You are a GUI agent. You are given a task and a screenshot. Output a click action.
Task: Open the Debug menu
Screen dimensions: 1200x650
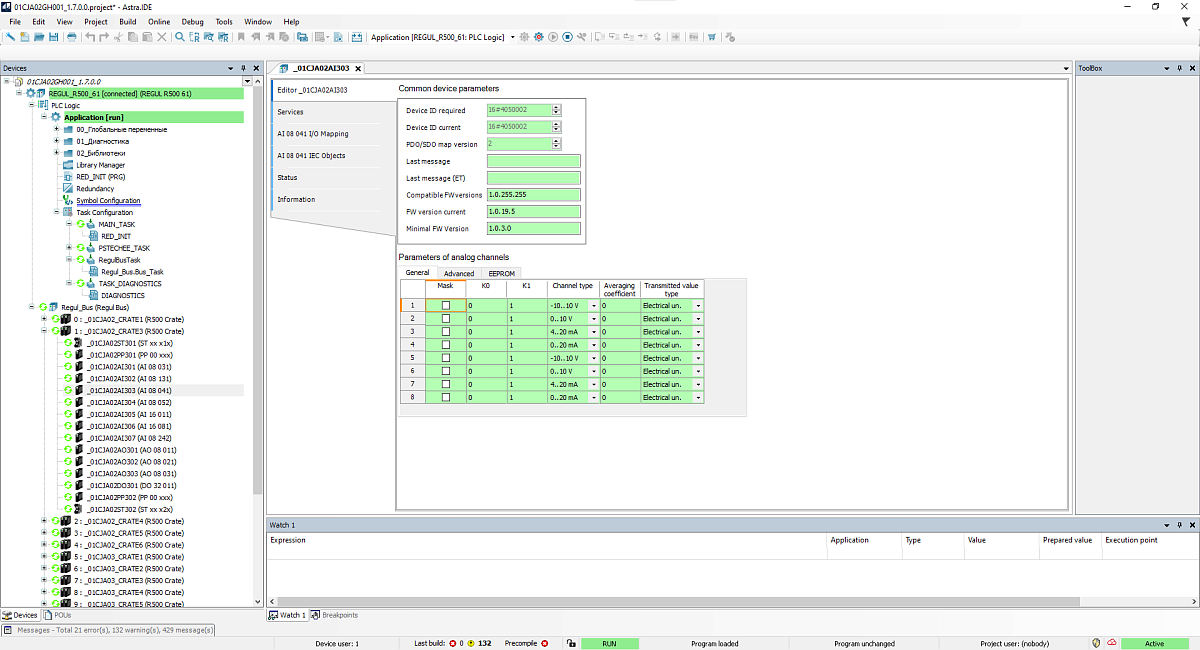click(x=192, y=21)
